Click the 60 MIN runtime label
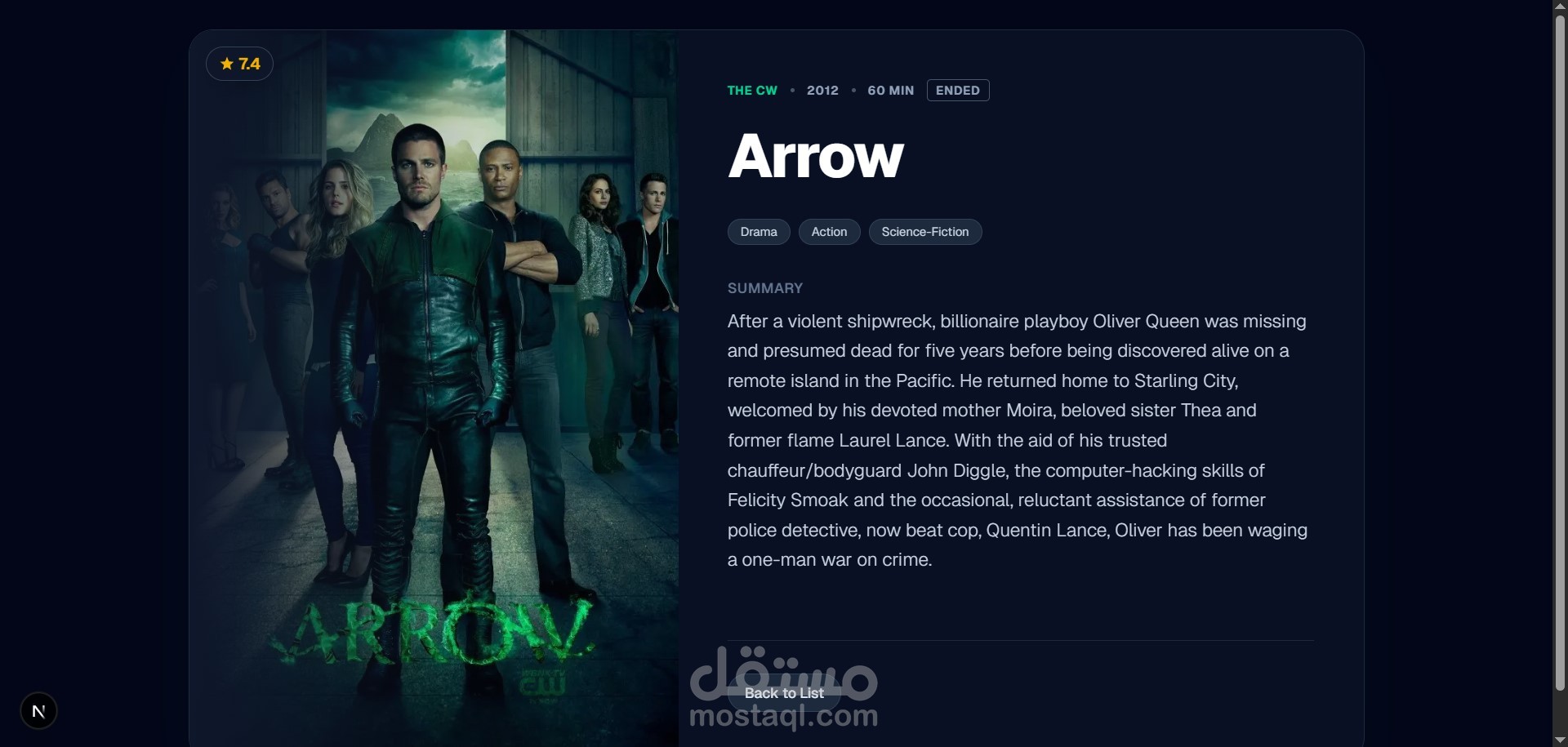Screen dimensions: 1568x747 point(890,91)
